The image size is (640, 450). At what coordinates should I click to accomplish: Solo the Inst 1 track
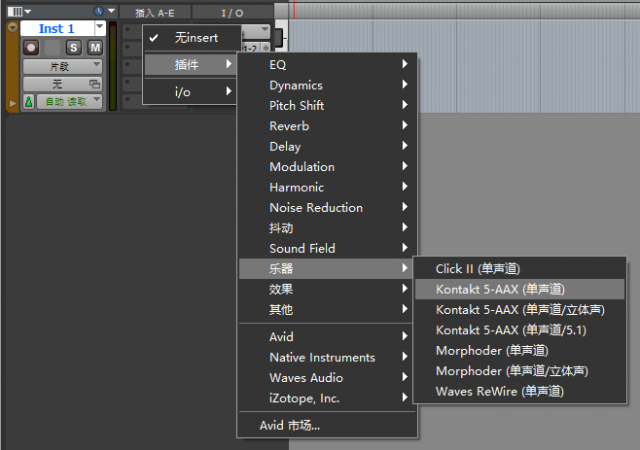73,48
